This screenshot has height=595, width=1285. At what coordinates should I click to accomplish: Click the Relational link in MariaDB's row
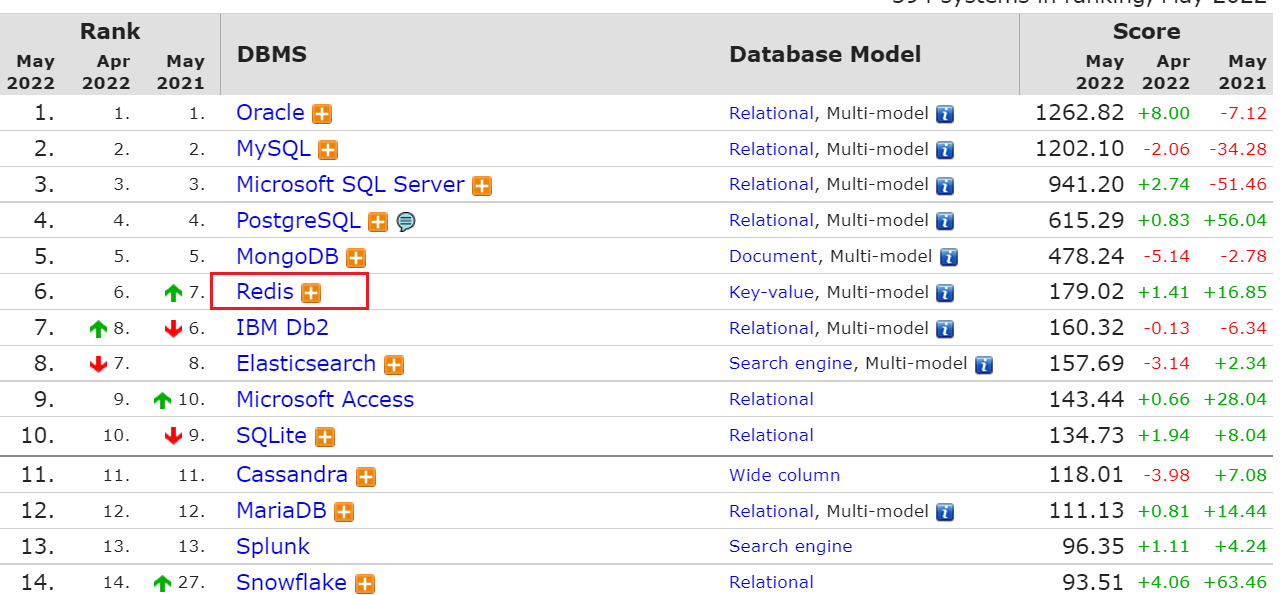click(771, 511)
